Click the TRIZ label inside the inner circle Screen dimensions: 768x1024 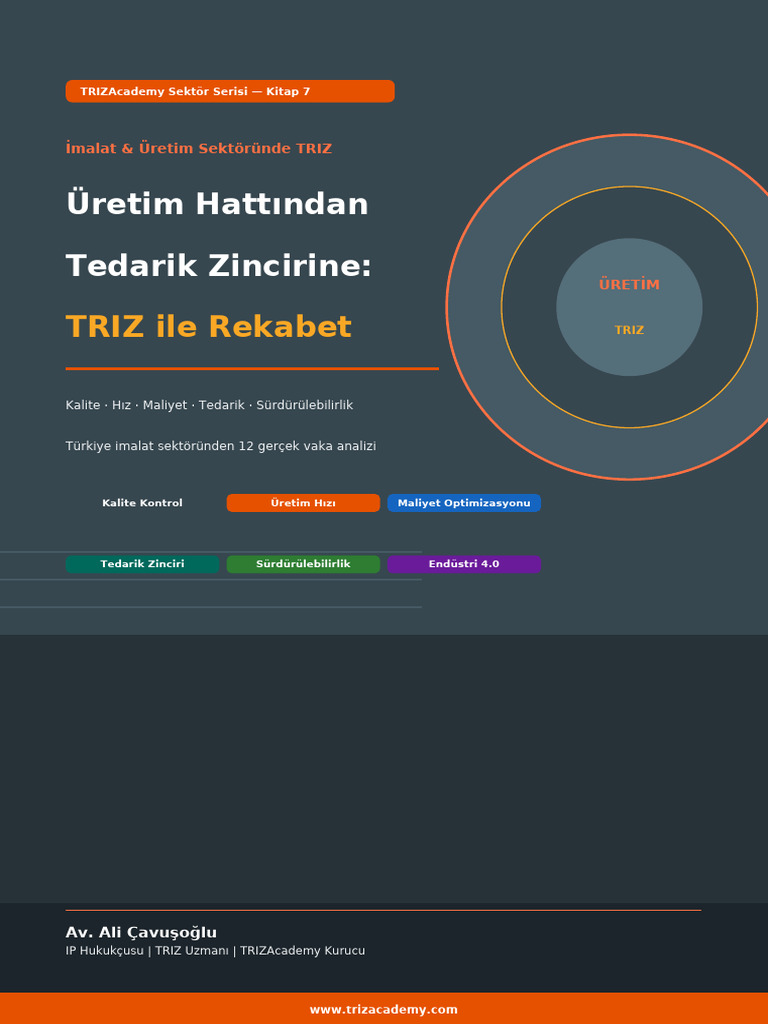coord(630,330)
